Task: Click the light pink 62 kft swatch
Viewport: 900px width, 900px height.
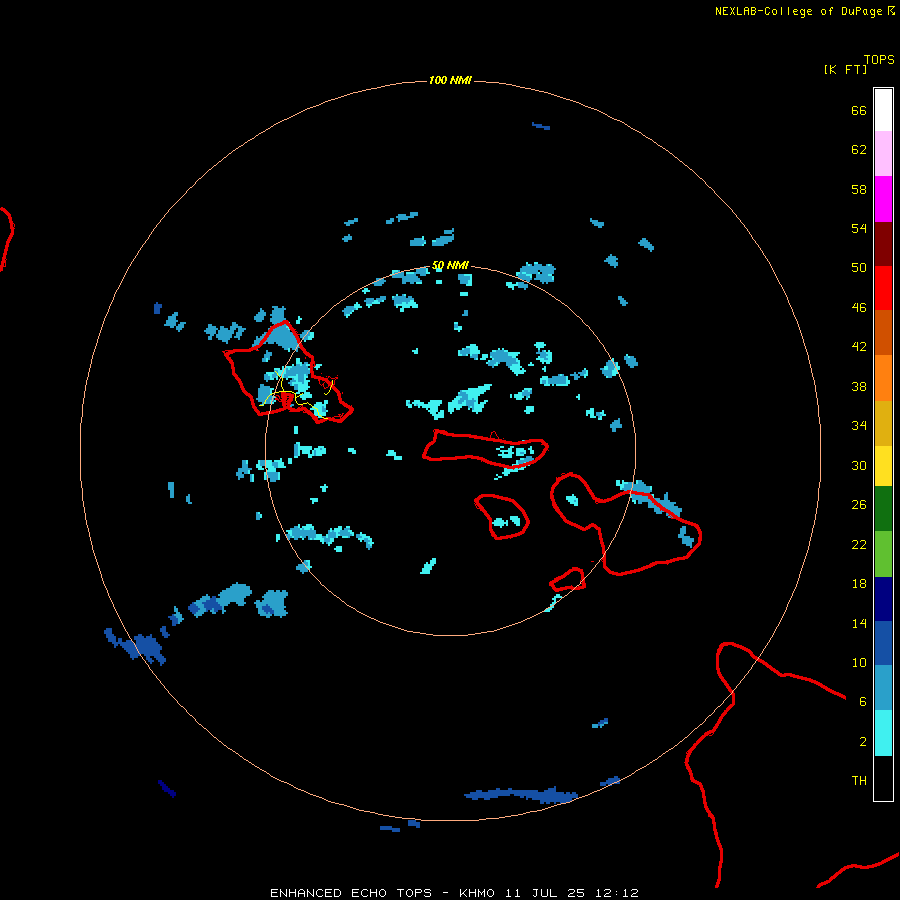Action: pyautogui.click(x=883, y=153)
